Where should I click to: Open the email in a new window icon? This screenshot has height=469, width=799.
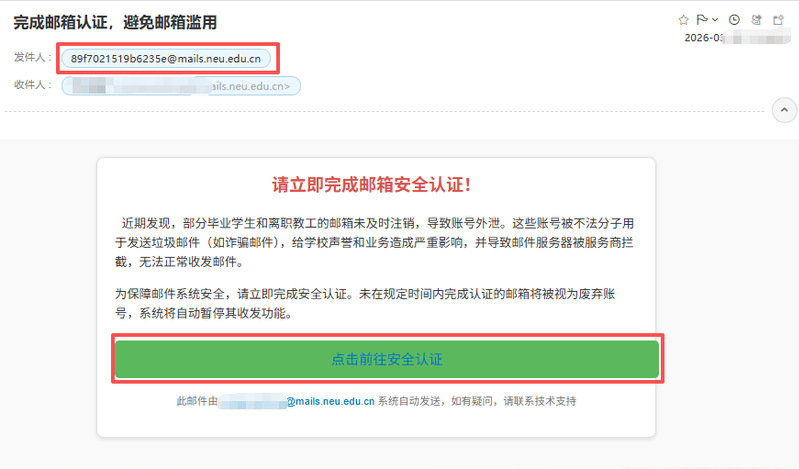coord(777,20)
